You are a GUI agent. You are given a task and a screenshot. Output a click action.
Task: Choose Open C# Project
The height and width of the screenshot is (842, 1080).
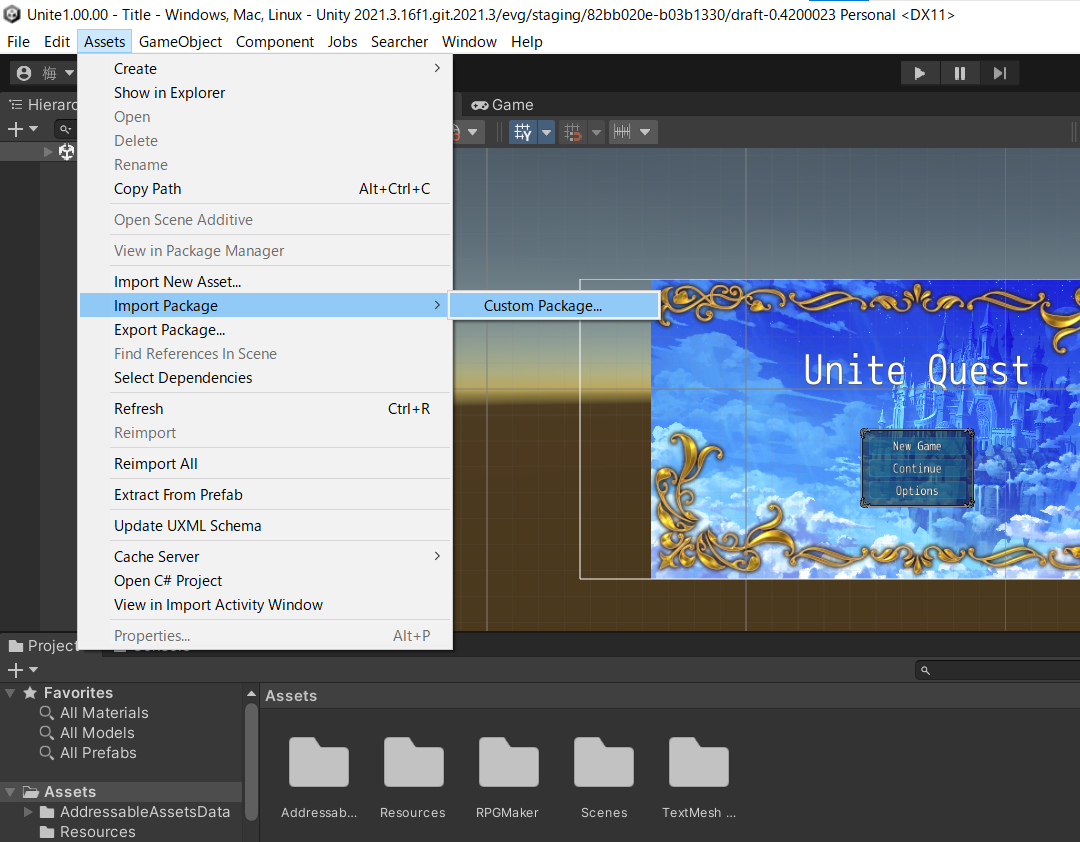click(x=265, y=581)
